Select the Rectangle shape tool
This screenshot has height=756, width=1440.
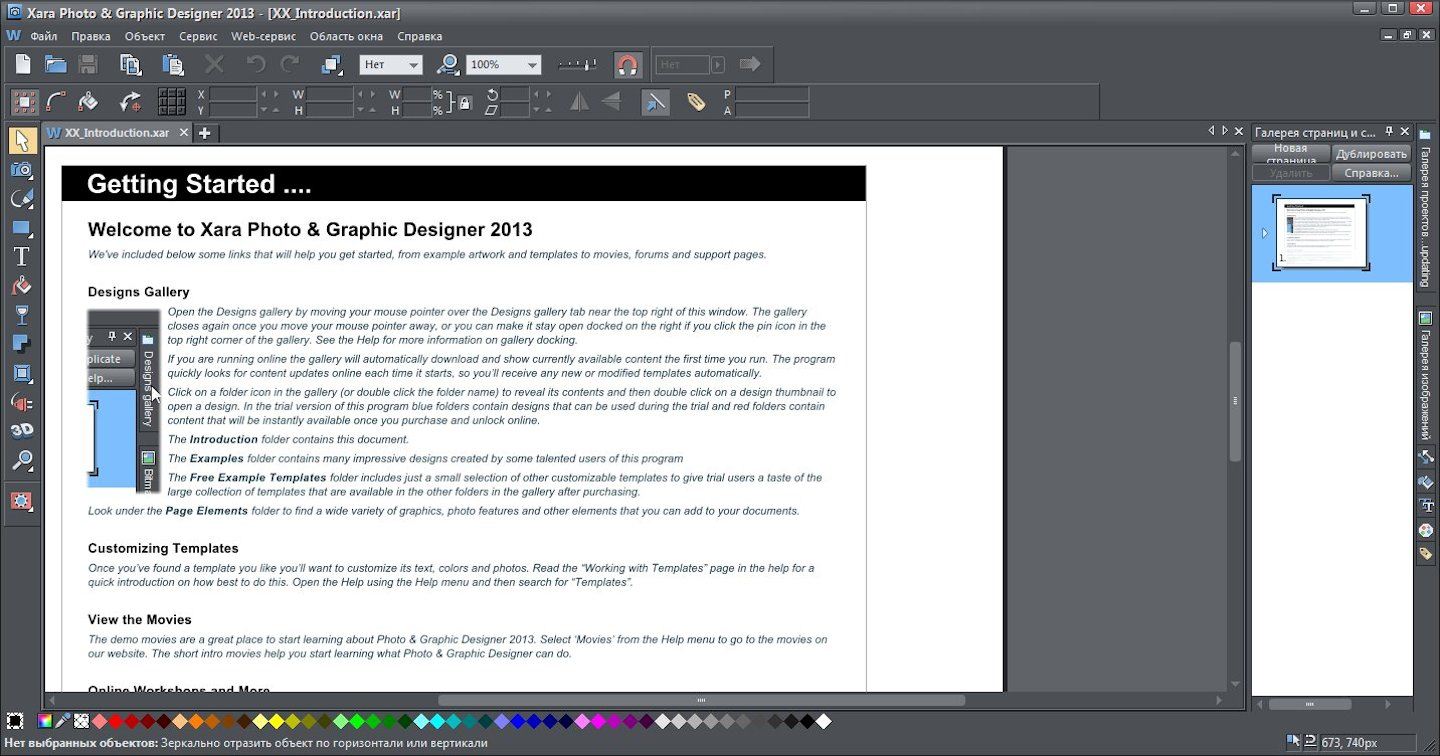click(x=21, y=228)
